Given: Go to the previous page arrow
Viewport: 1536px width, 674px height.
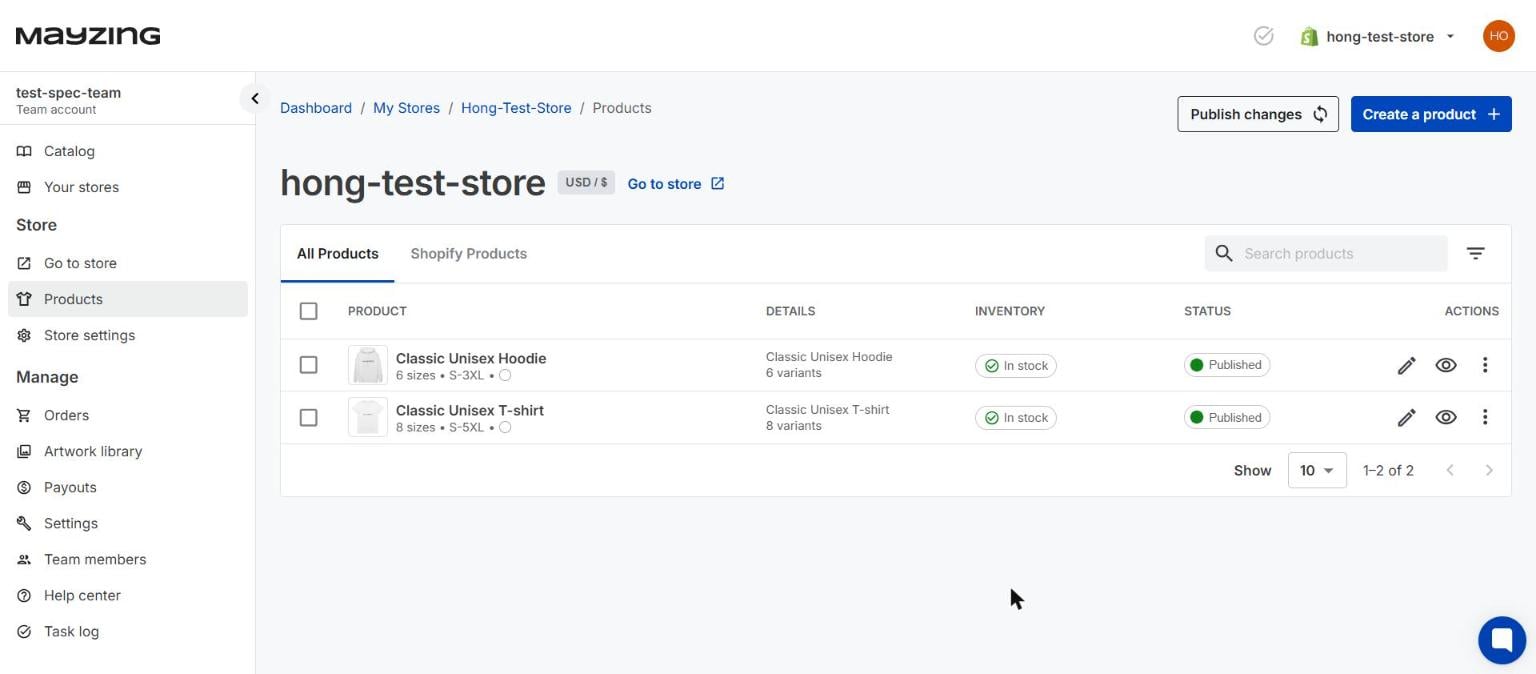Looking at the screenshot, I should 1450,470.
